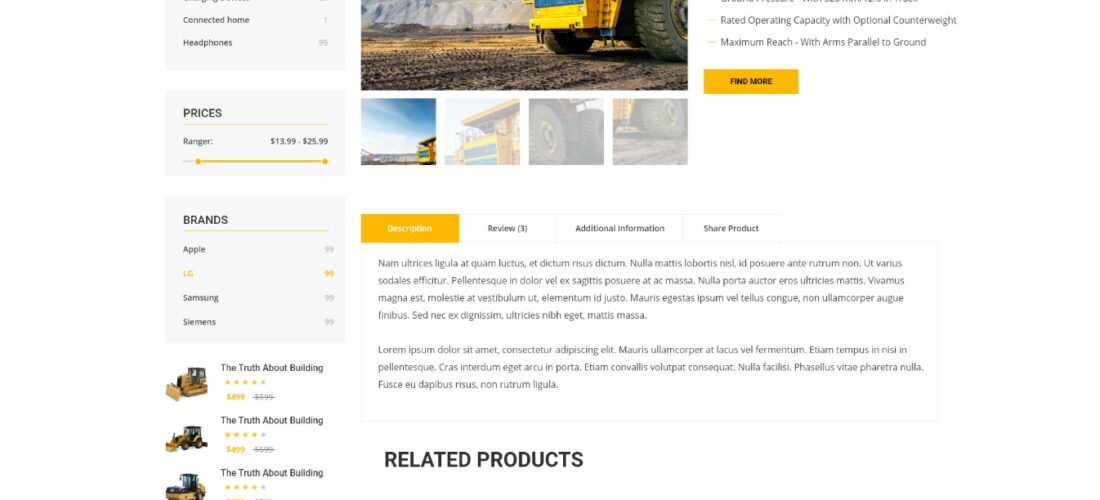This screenshot has height=500, width=1100.
Task: Click the third excavator product image
Action: tap(187, 486)
